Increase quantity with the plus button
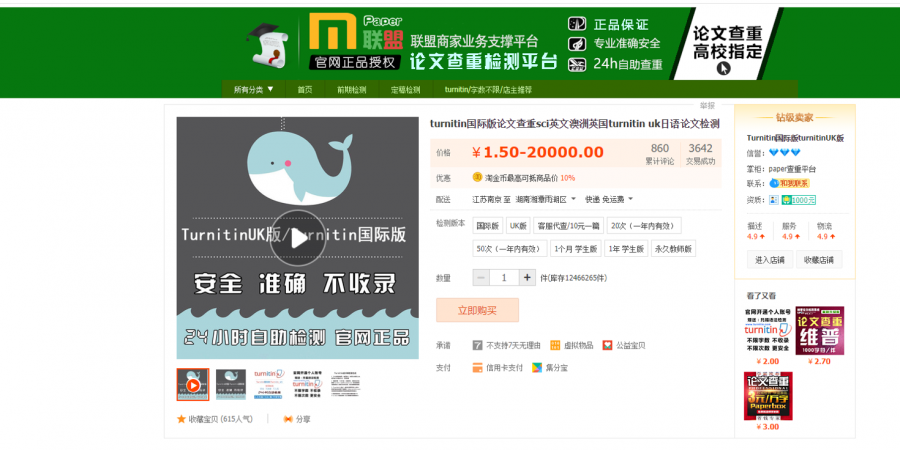This screenshot has width=900, height=450. (528, 277)
